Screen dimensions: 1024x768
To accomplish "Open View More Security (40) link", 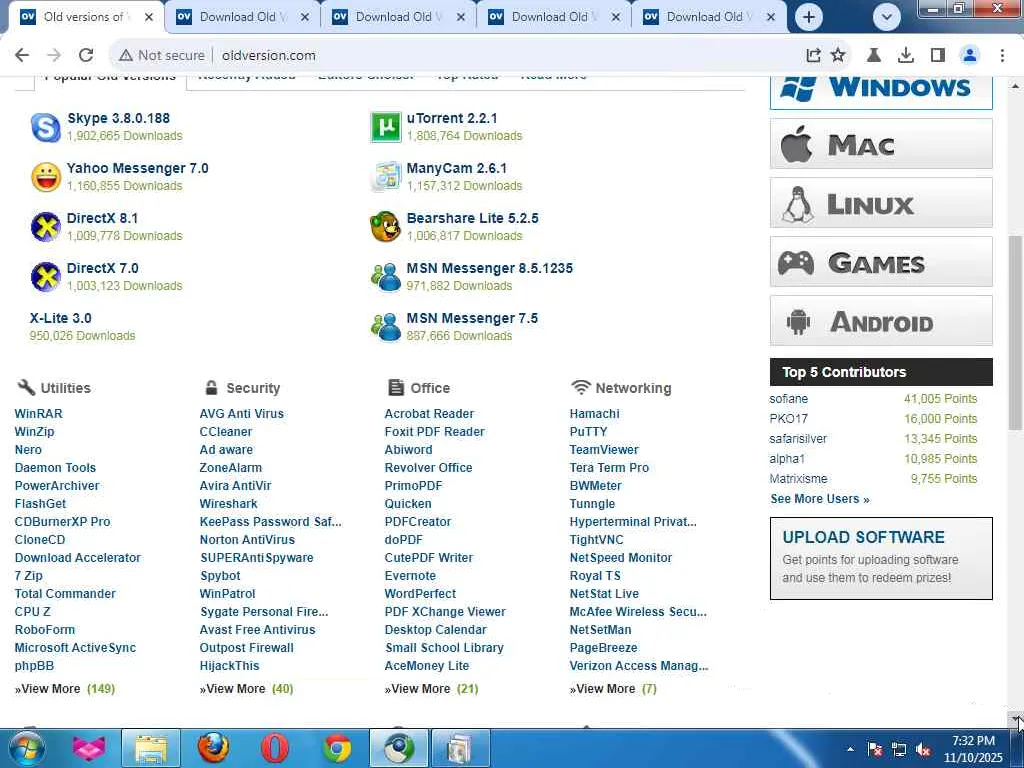I will [x=246, y=689].
